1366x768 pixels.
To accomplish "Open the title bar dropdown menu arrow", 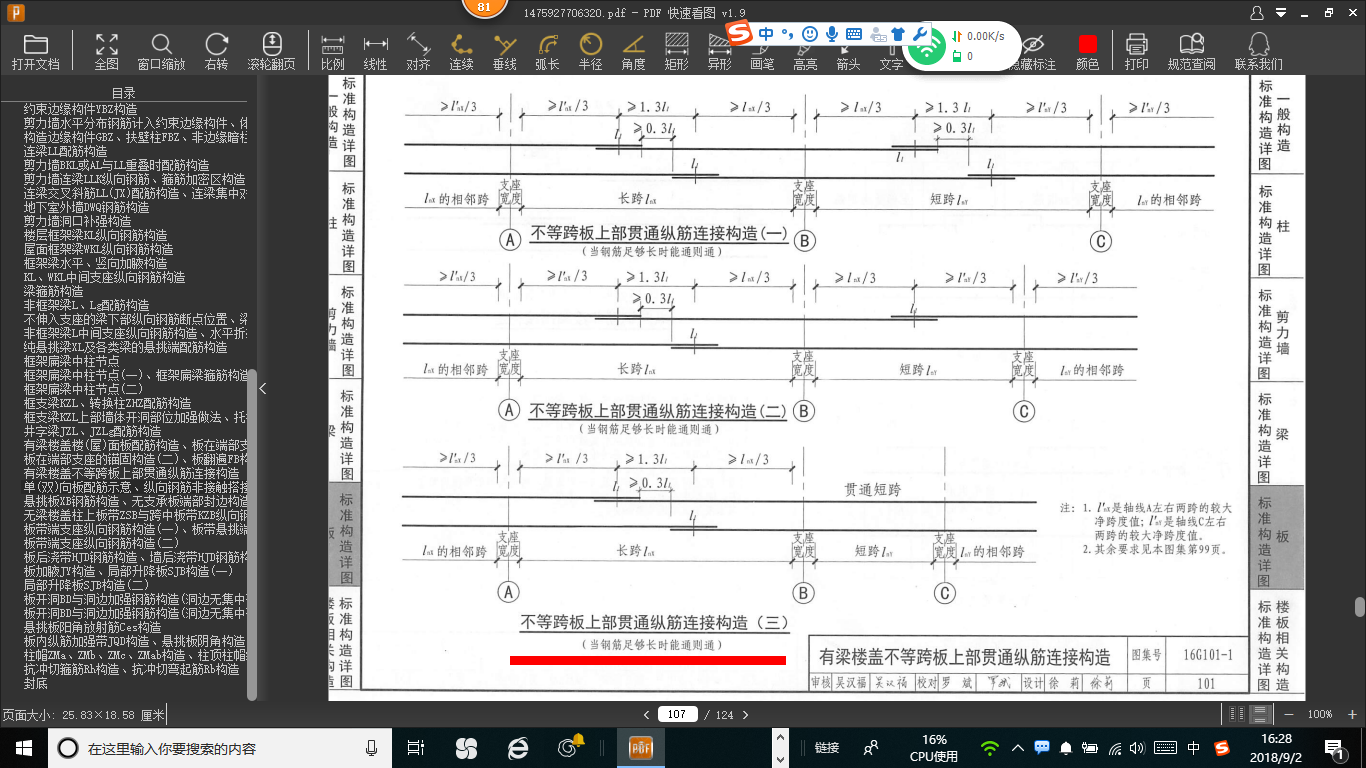I will pyautogui.click(x=1281, y=13).
